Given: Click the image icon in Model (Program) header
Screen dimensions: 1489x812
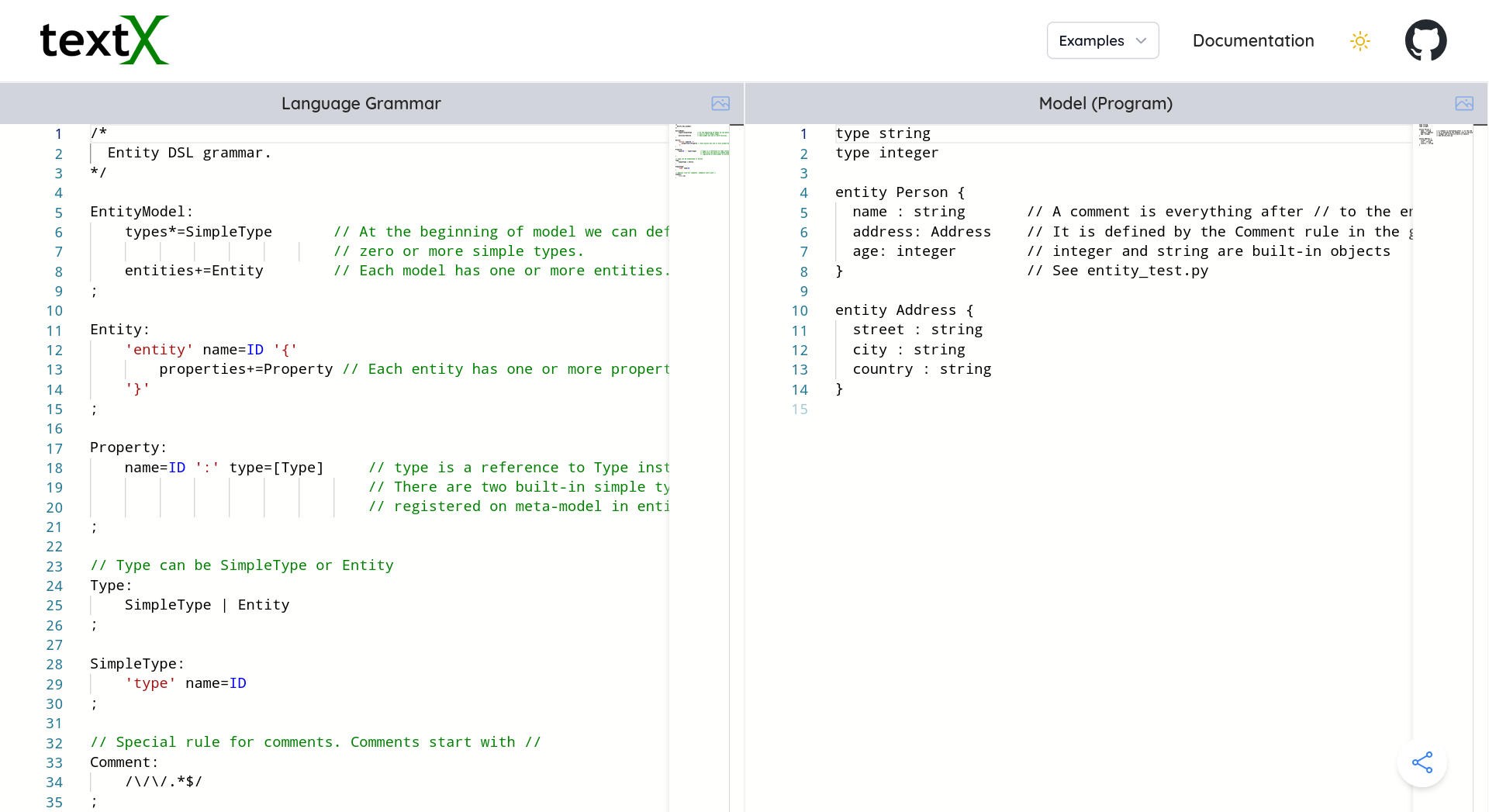Looking at the screenshot, I should 1464,104.
